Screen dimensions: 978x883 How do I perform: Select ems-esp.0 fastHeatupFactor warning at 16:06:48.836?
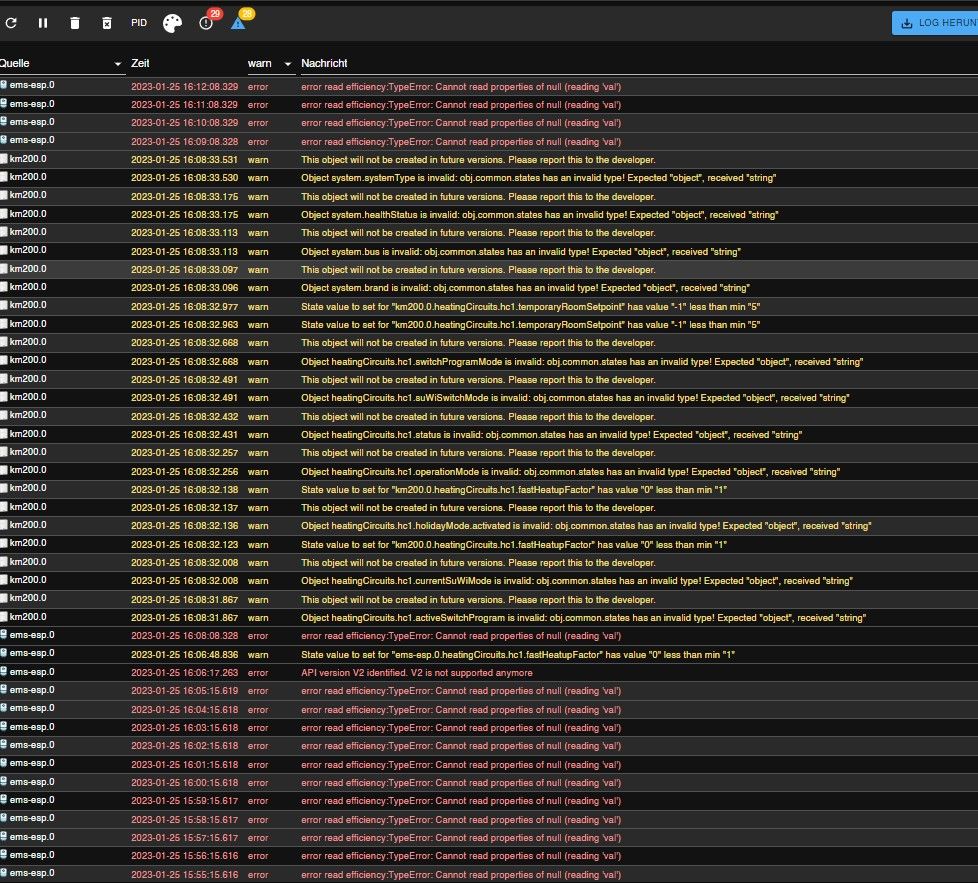coord(489,654)
